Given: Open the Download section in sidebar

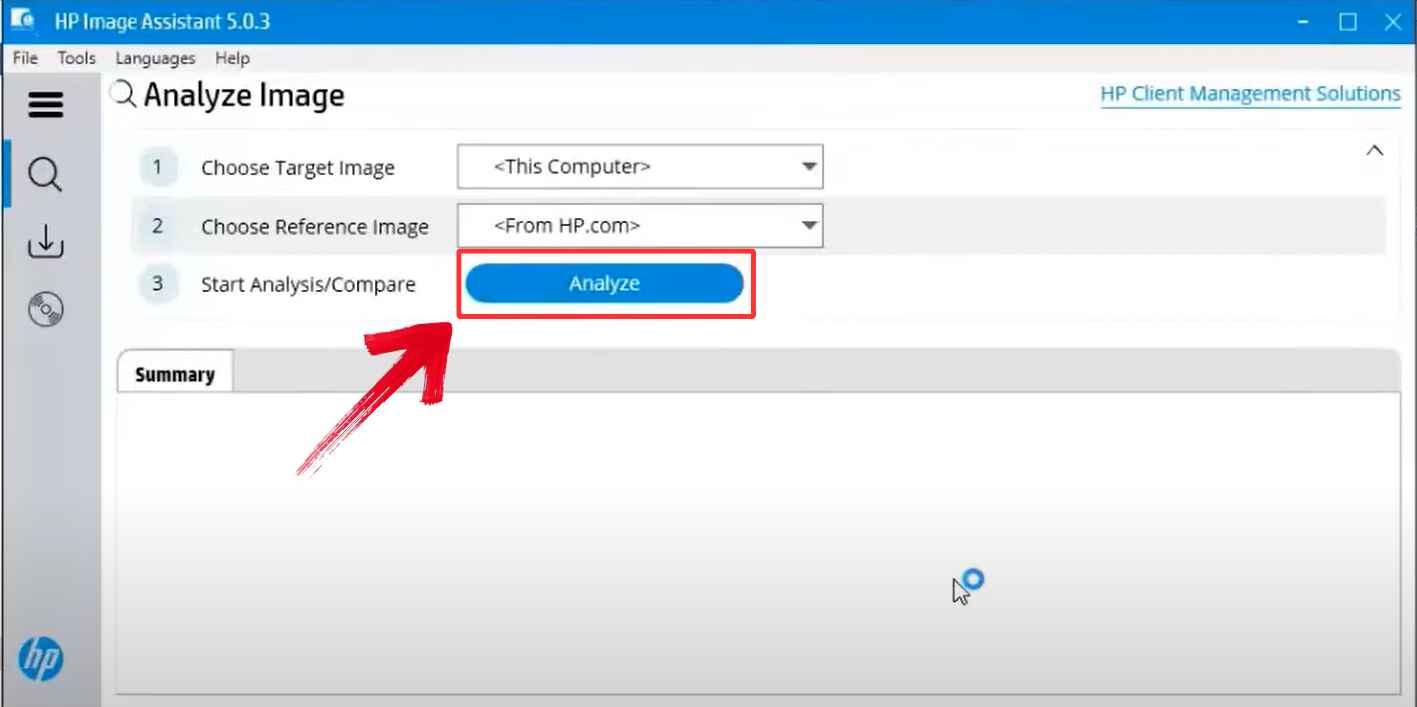Looking at the screenshot, I should (45, 242).
